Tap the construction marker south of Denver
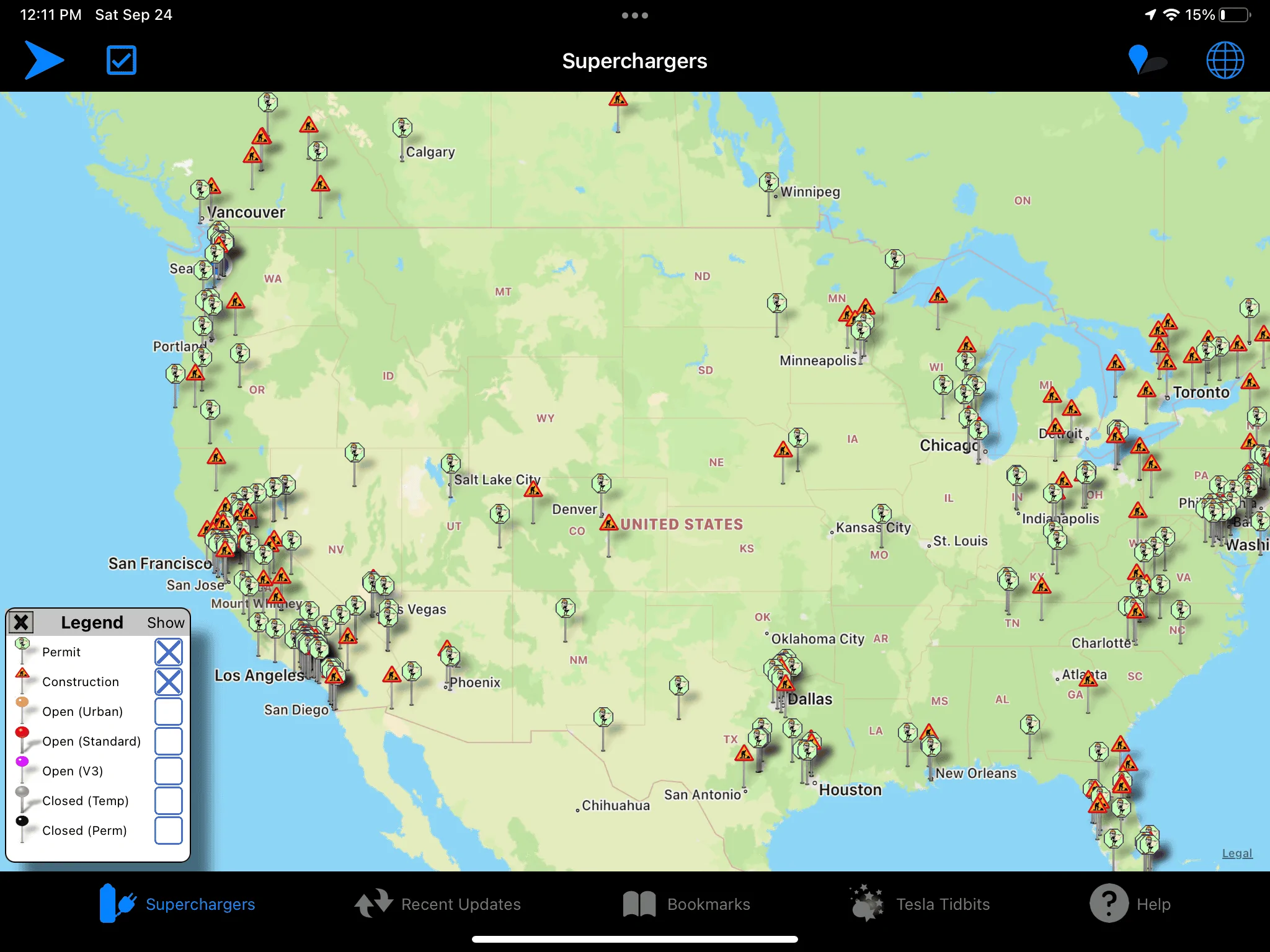Image resolution: width=1270 pixels, height=952 pixels. coord(609,523)
